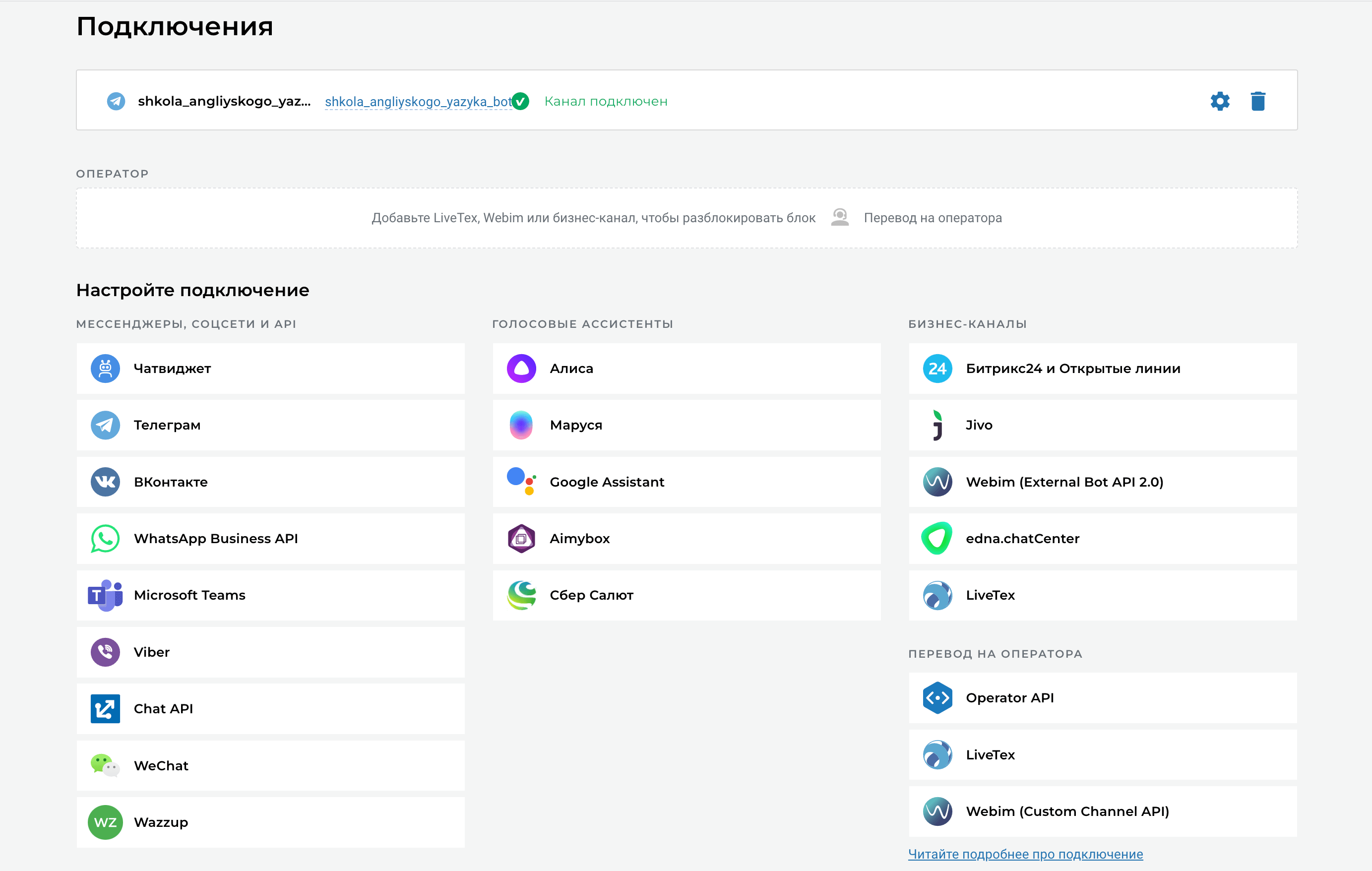
Task: Select the Алиса voice assistant
Action: click(686, 369)
